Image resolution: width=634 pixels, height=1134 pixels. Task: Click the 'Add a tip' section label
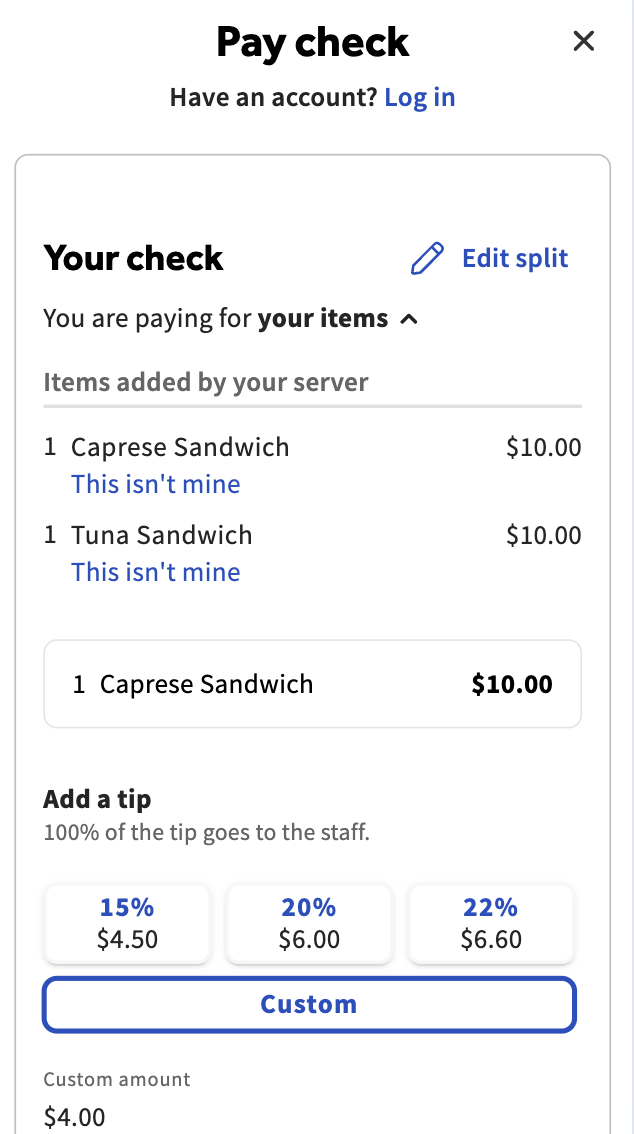point(96,799)
